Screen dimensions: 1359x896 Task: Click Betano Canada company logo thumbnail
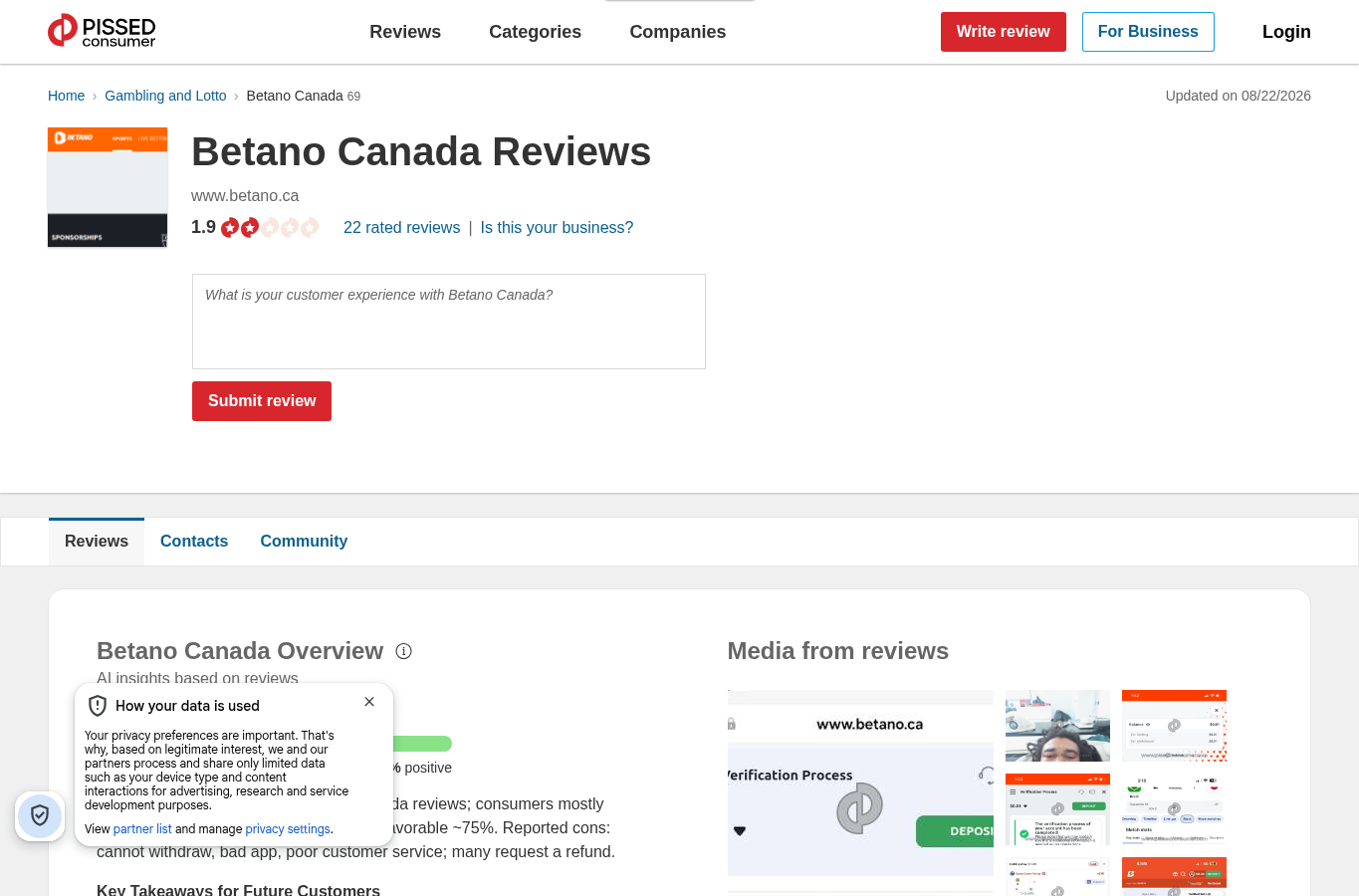click(108, 187)
